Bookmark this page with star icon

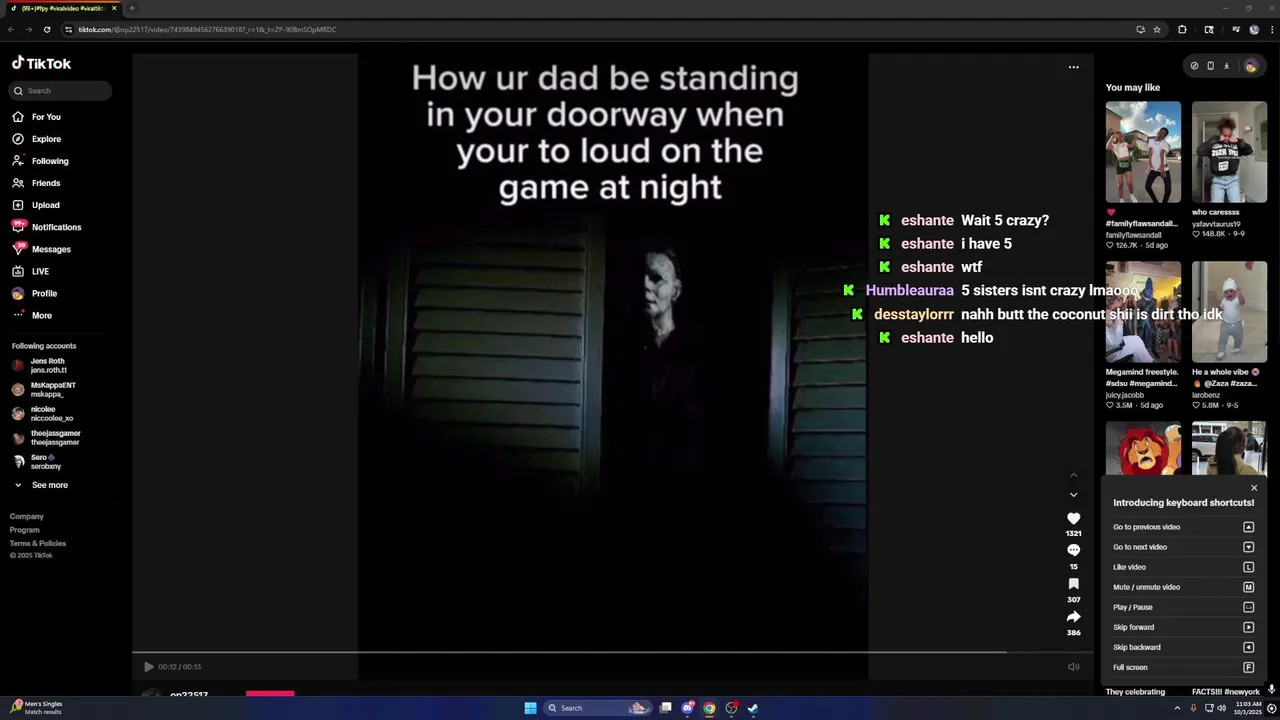1157,29
